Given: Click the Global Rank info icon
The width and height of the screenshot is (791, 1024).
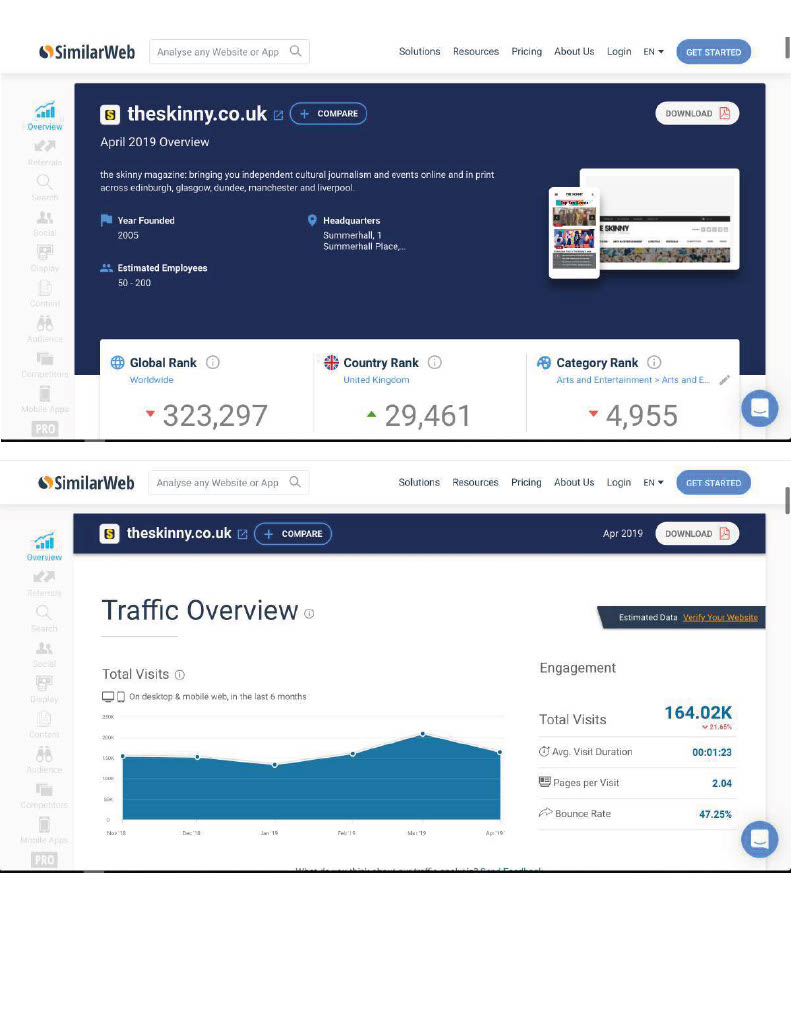Looking at the screenshot, I should pos(213,362).
